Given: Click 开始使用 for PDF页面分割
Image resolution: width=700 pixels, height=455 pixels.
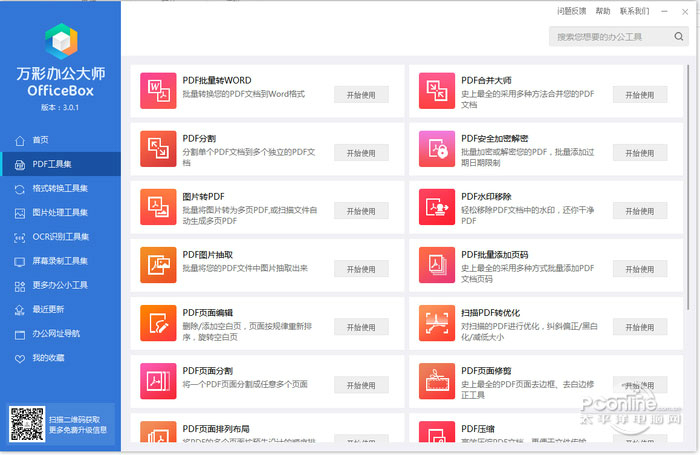Looking at the screenshot, I should (361, 385).
